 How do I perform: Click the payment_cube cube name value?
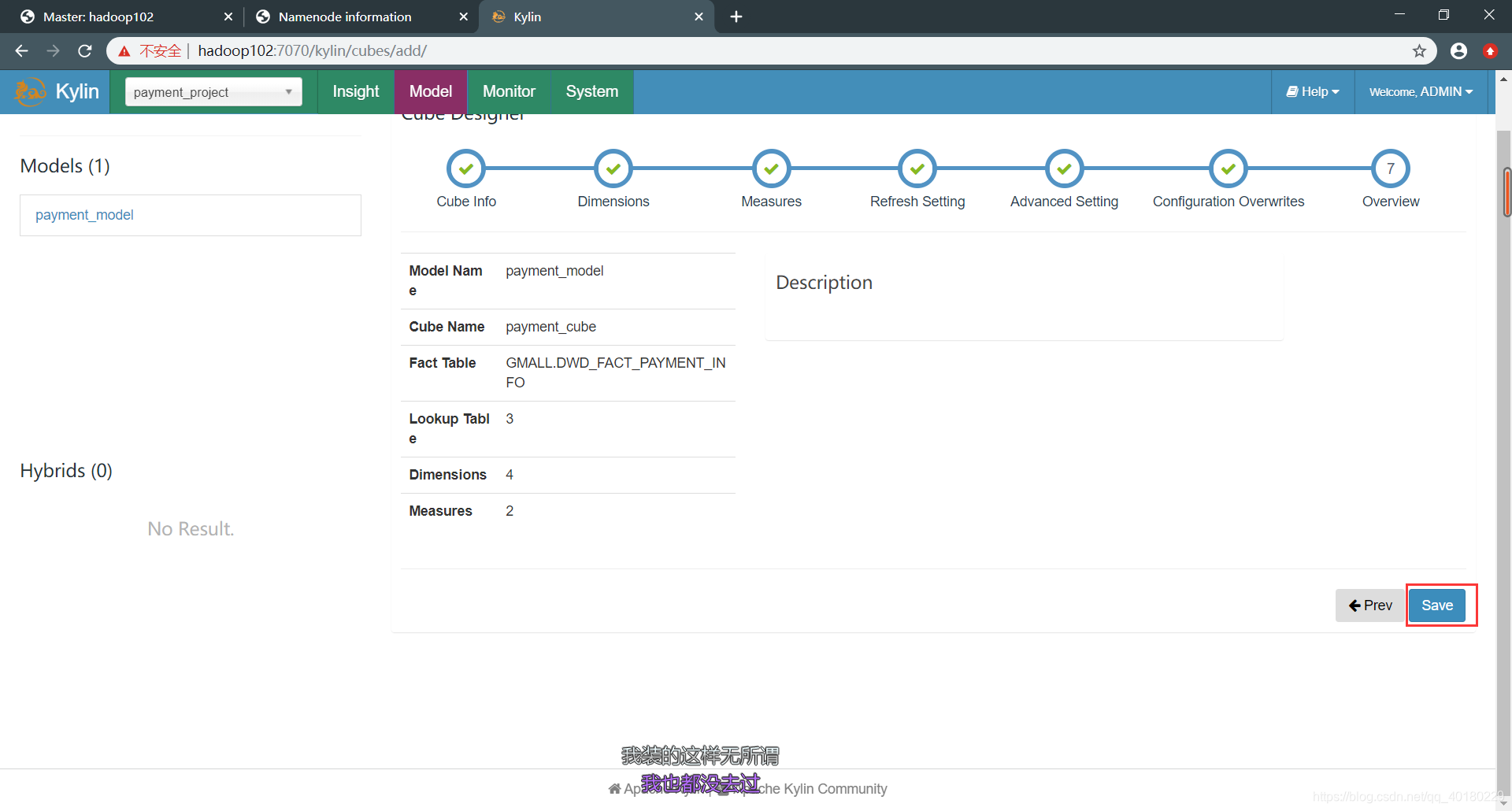[x=550, y=327]
